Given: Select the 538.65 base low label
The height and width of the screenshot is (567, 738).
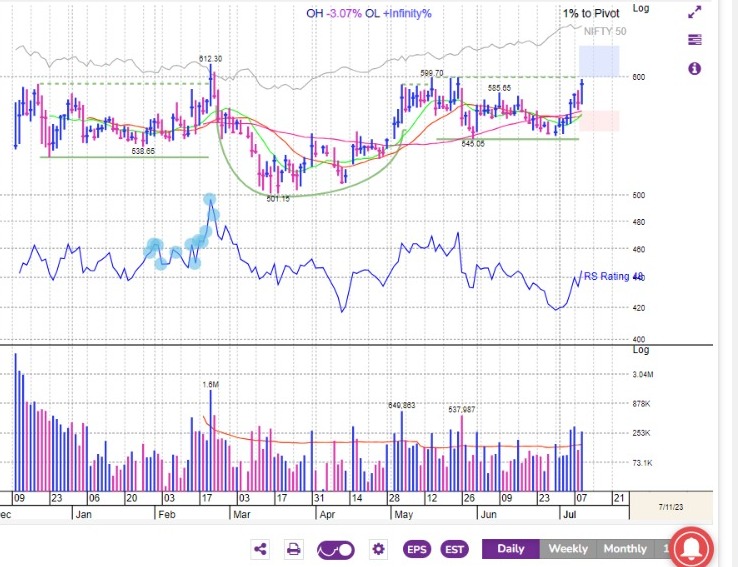Looking at the screenshot, I should pos(143,151).
